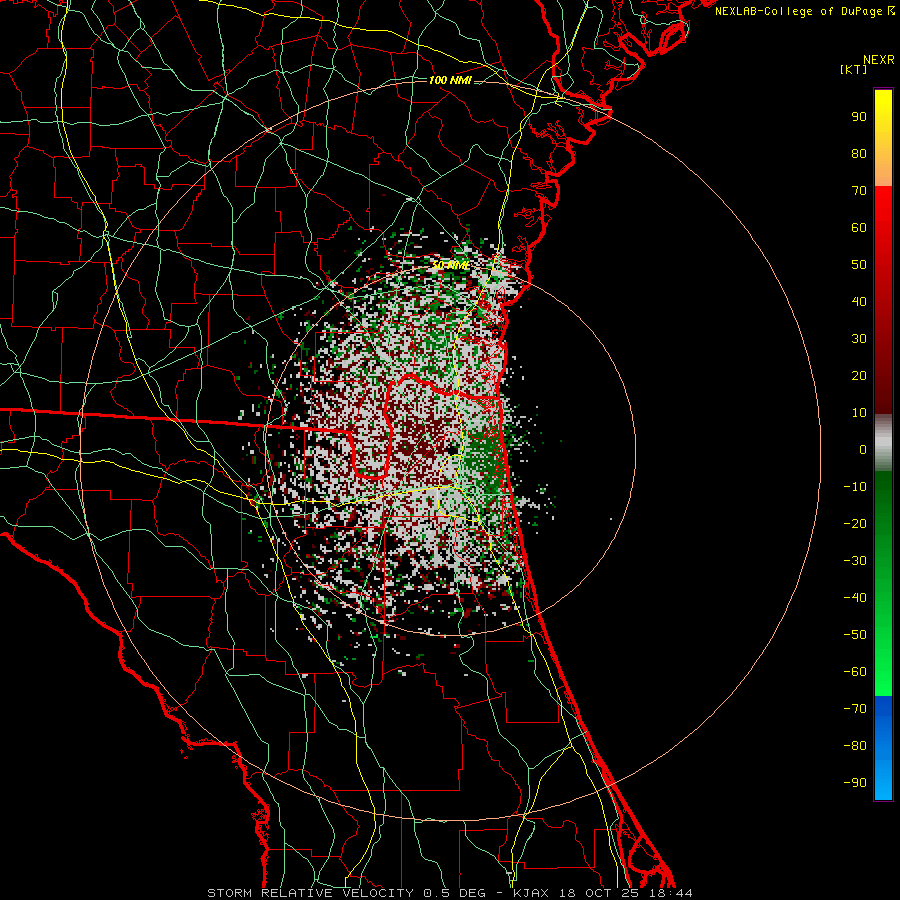Click the blue bottom segment of color bar

click(x=883, y=748)
